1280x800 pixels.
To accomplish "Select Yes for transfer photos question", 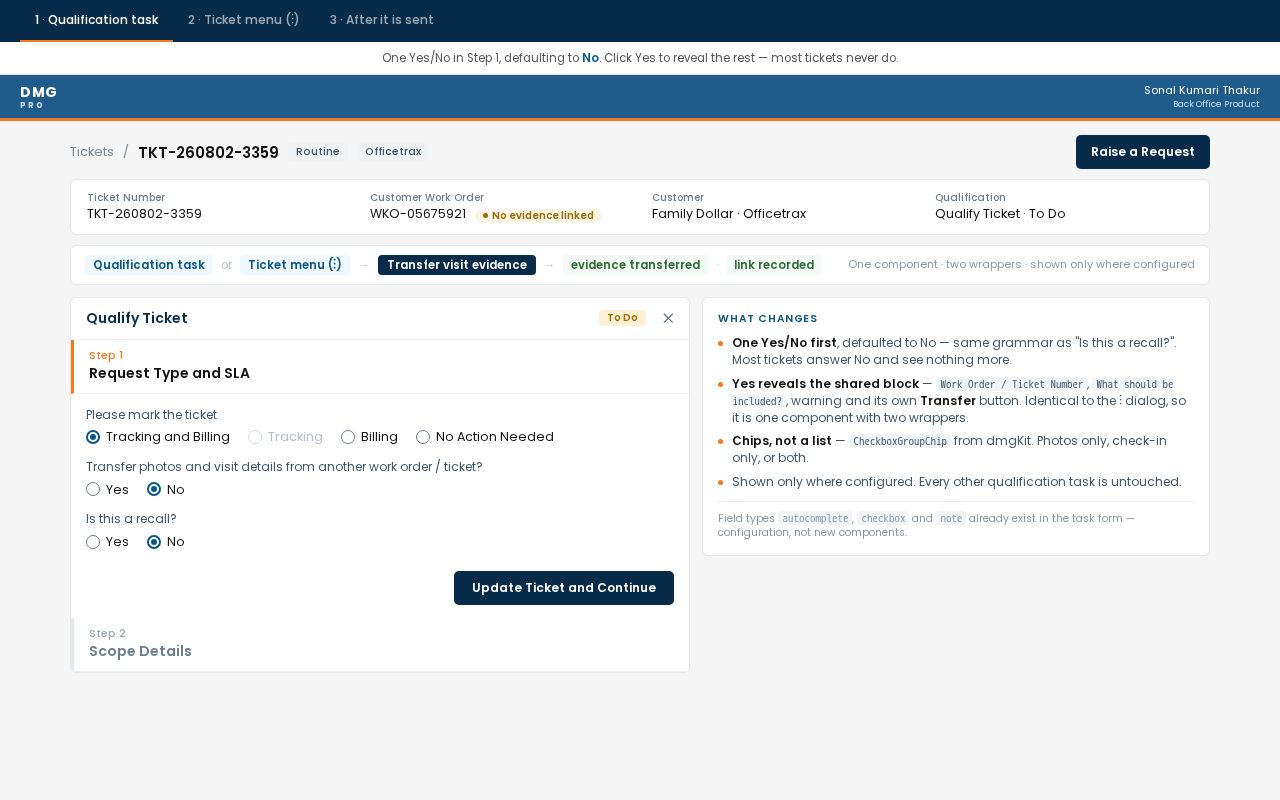I will pyautogui.click(x=107, y=489).
